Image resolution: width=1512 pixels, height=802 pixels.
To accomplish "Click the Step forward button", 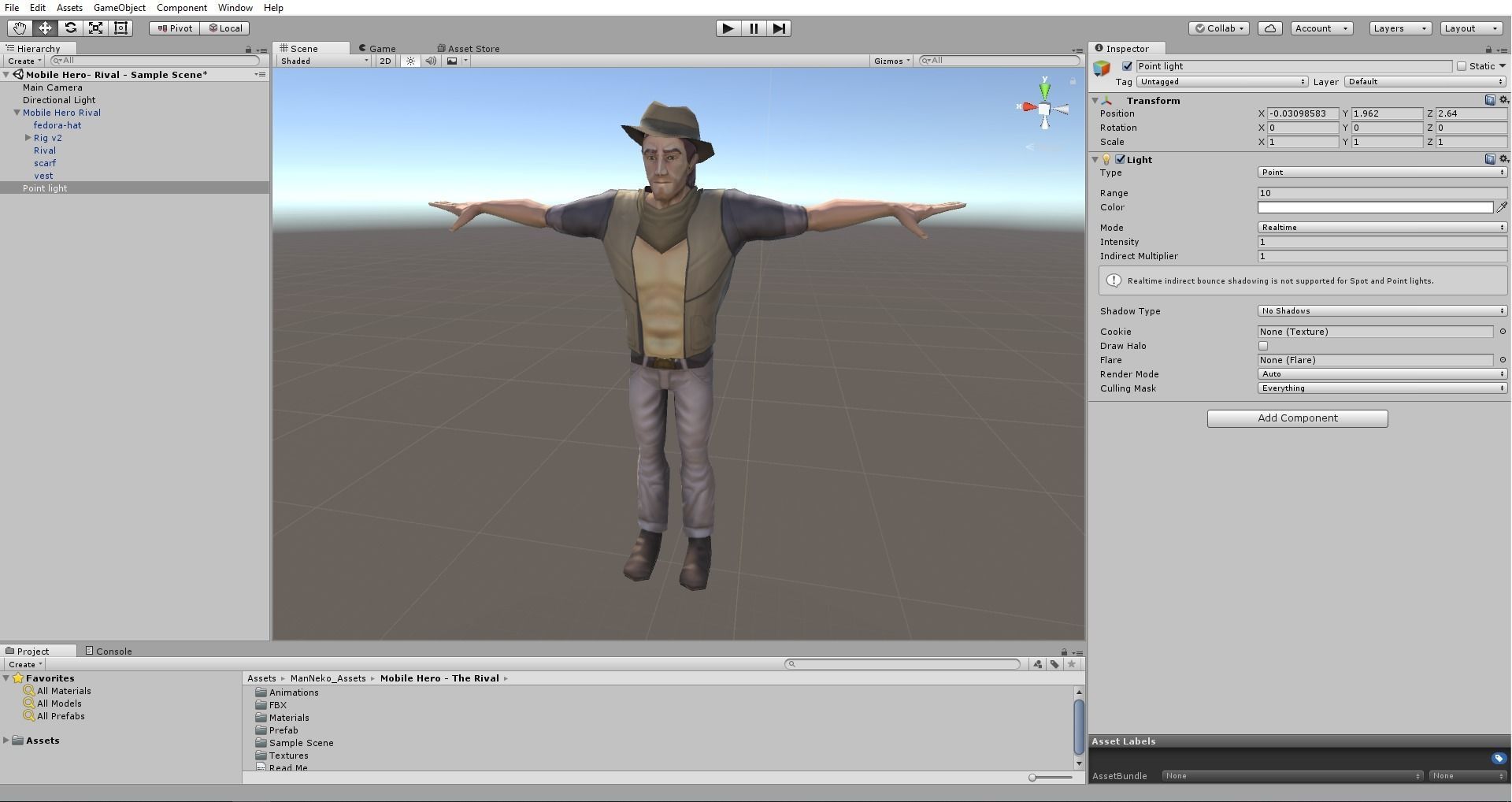I will click(779, 28).
